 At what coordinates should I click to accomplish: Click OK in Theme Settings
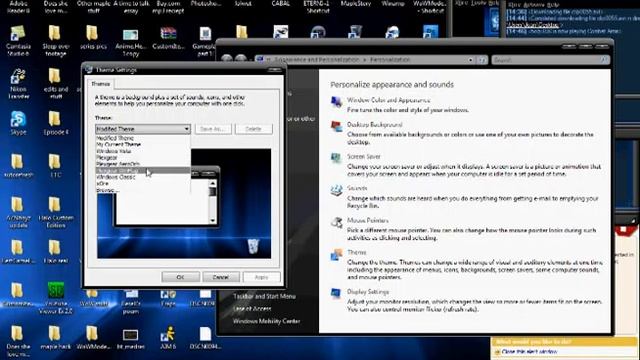(x=180, y=277)
